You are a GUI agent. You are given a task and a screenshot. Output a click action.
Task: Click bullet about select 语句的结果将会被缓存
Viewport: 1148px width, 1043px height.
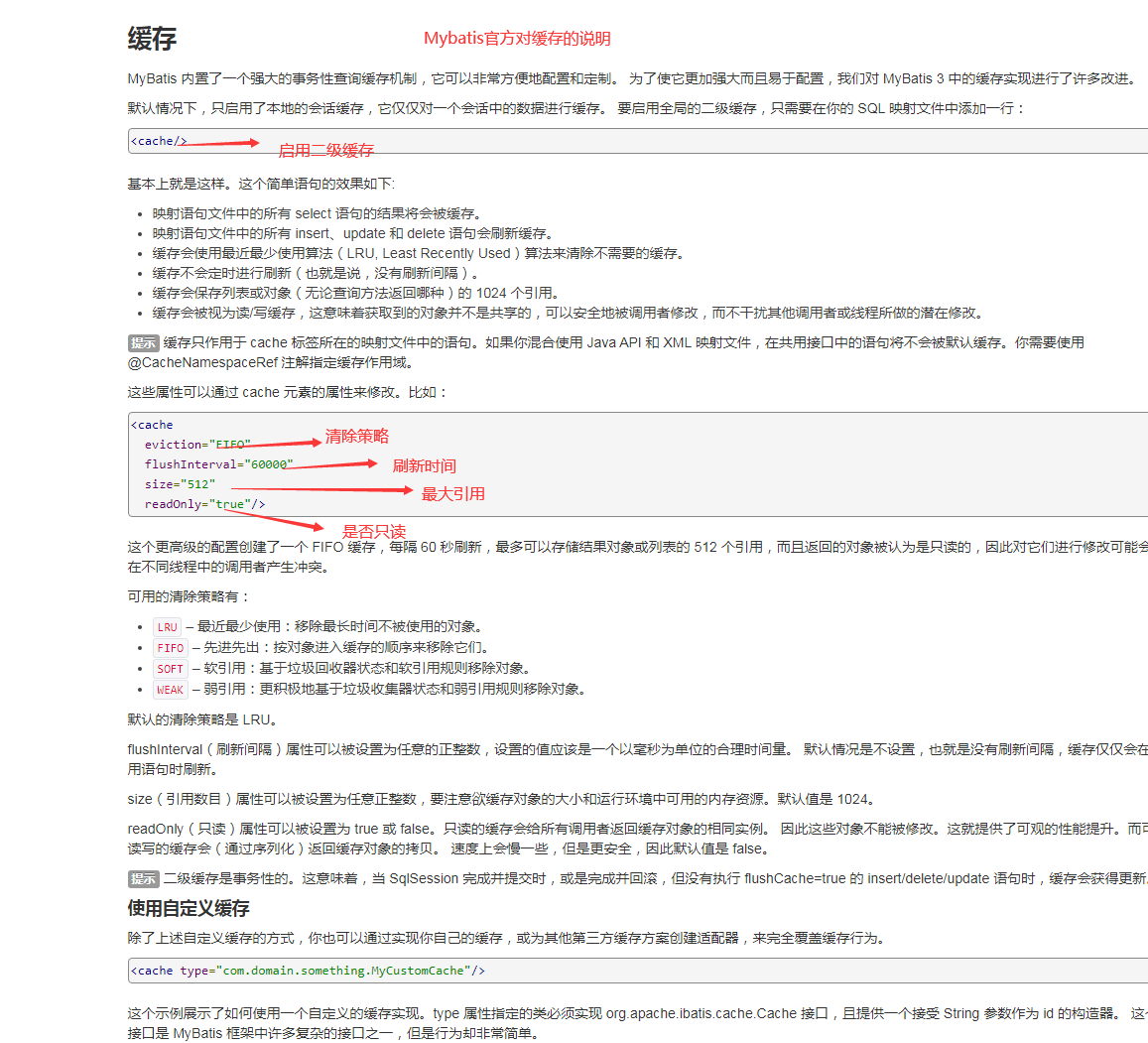click(x=317, y=213)
